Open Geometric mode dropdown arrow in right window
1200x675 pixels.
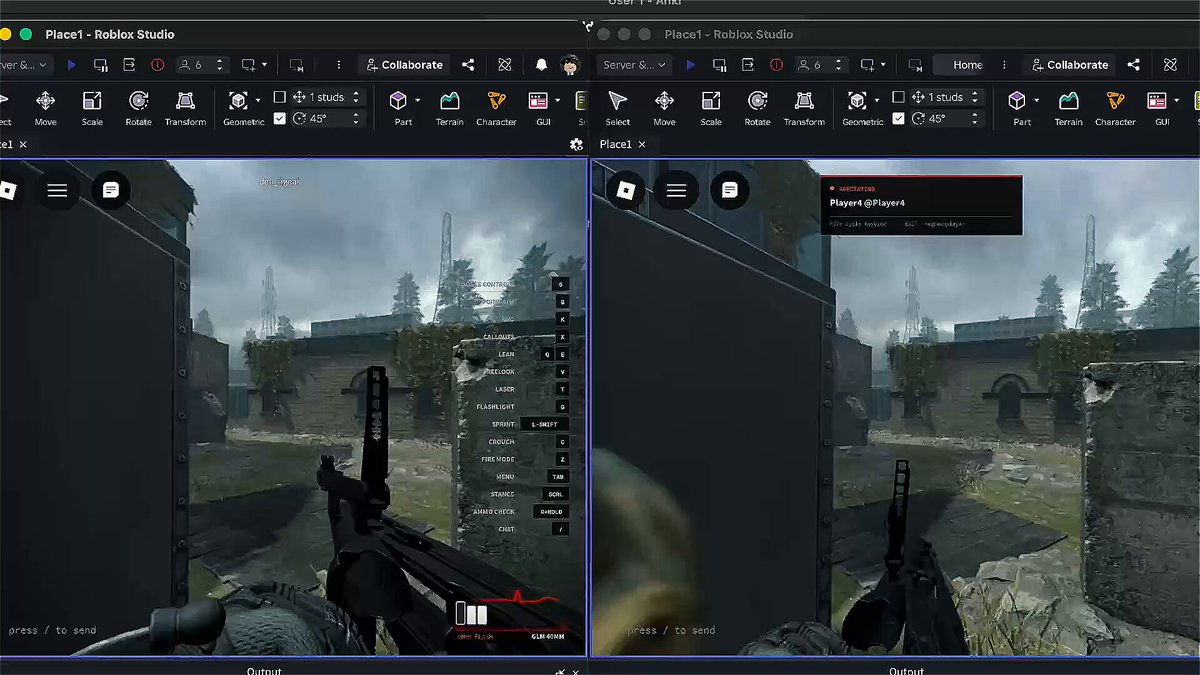point(877,100)
